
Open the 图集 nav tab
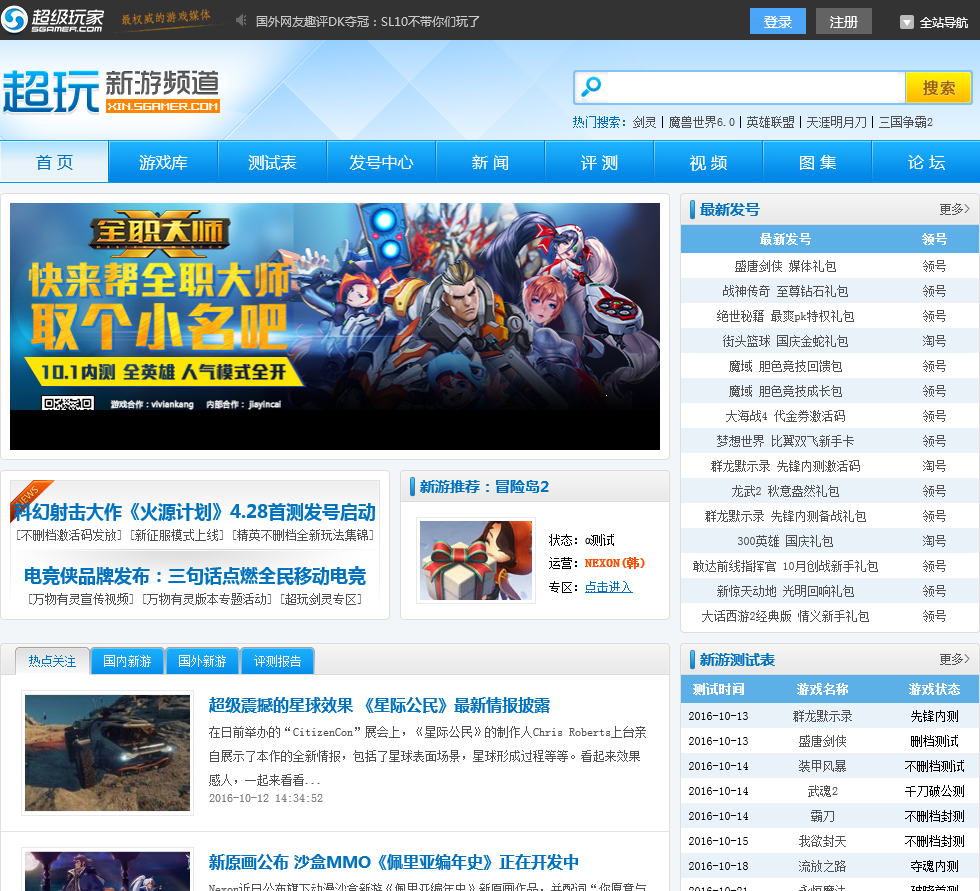pyautogui.click(x=817, y=162)
